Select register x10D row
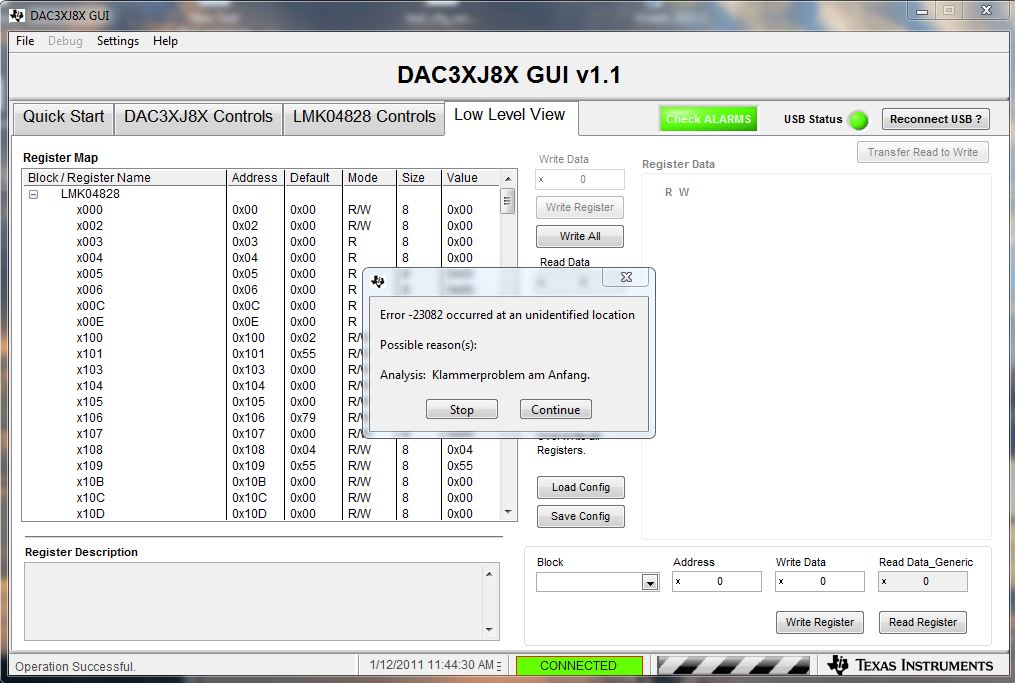Viewport: 1015px width, 683px height. pos(262,513)
